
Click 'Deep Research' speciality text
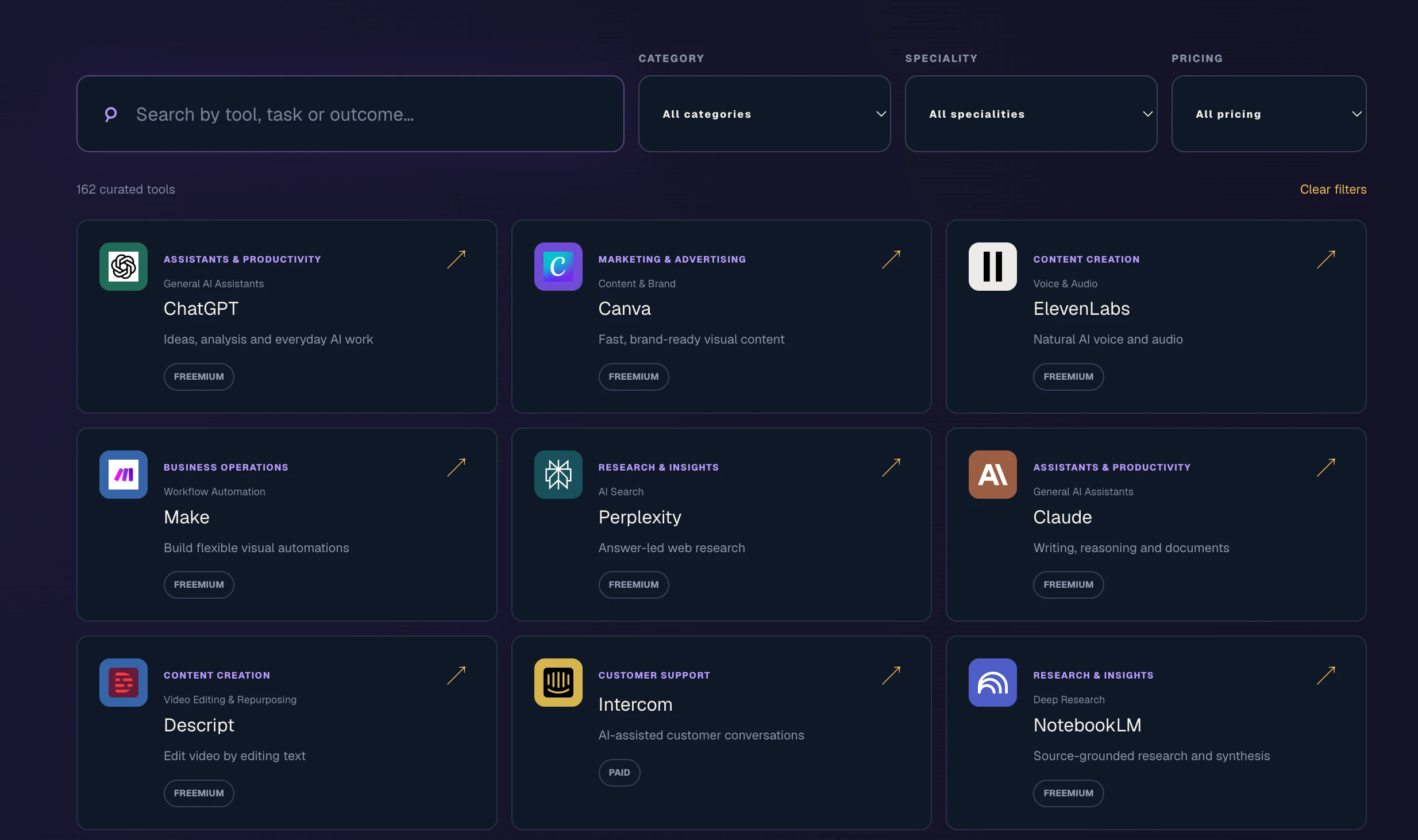1069,700
